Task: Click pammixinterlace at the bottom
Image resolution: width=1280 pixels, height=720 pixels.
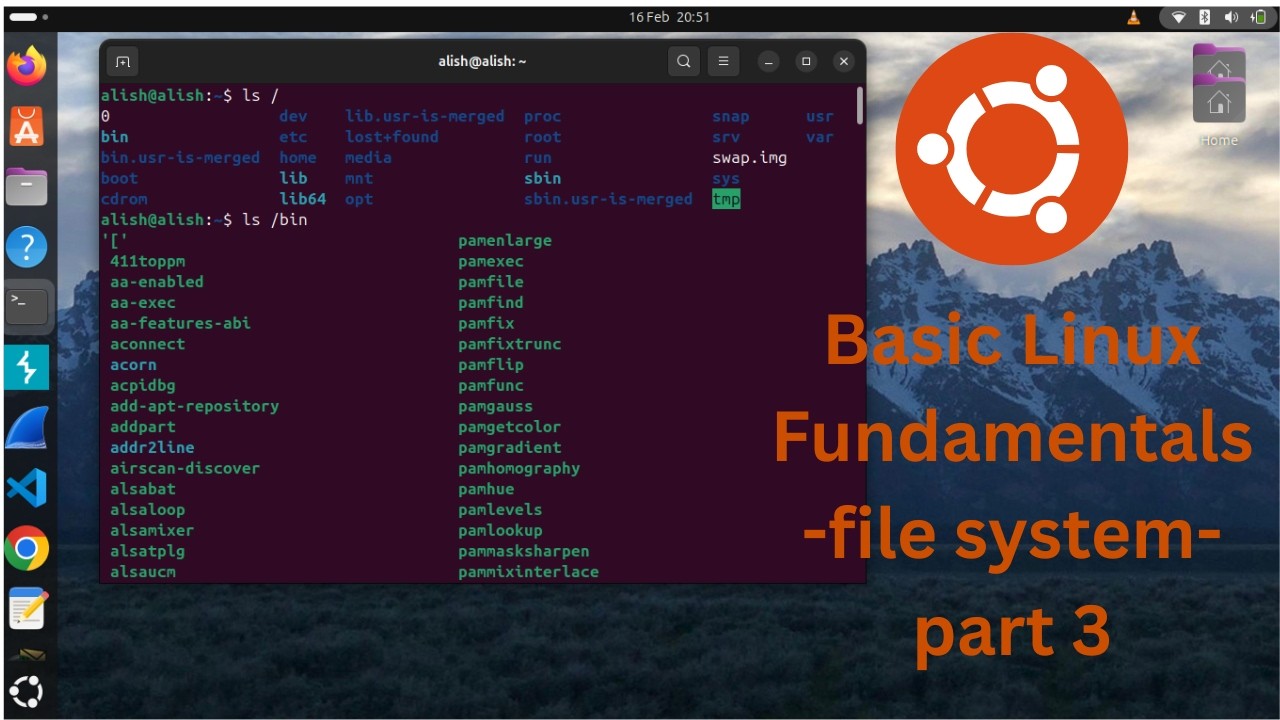Action: tap(529, 572)
